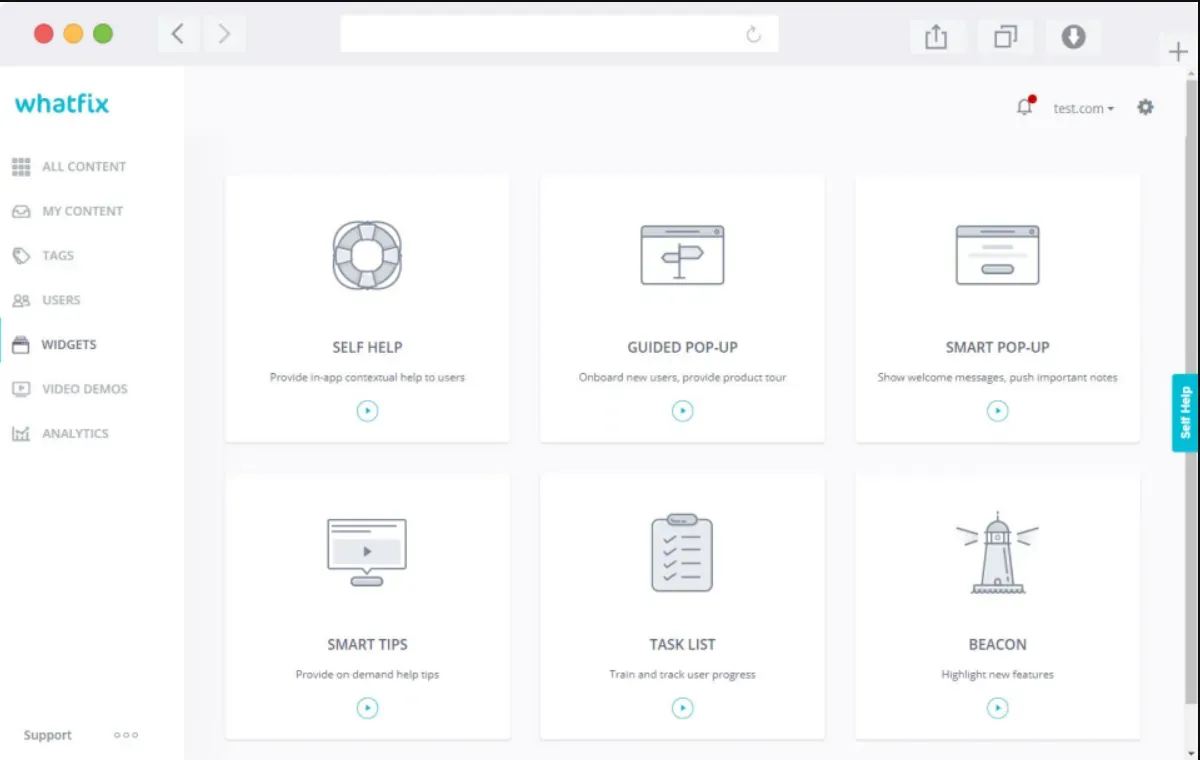Click the Beacon lighthouse icon
The image size is (1200, 760).
pos(997,552)
